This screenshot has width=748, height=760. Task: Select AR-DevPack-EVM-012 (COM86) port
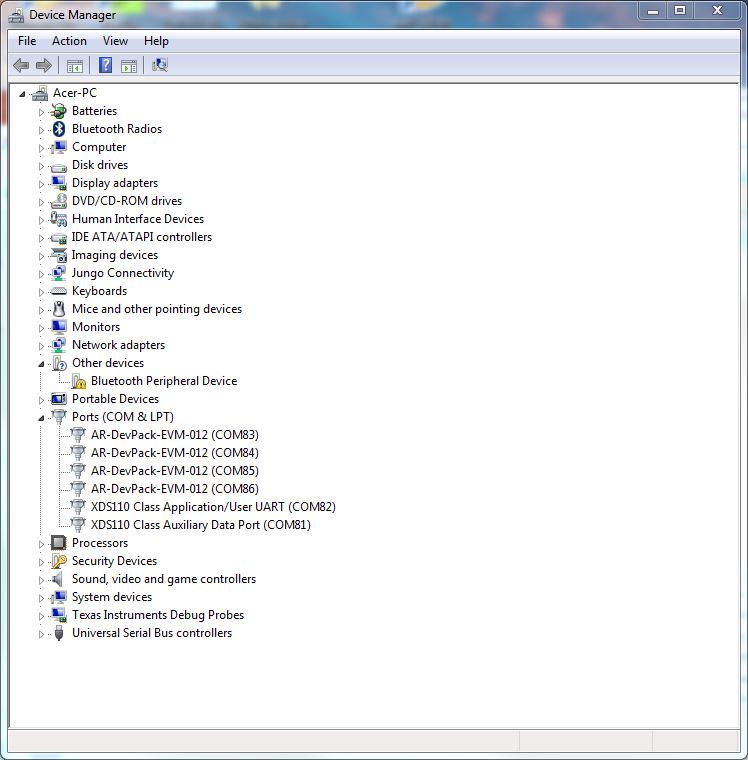tap(175, 489)
